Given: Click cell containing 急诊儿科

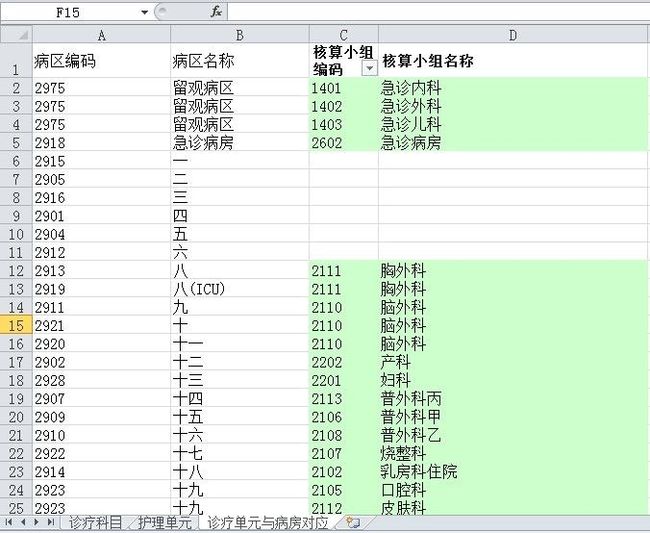Looking at the screenshot, I should (x=513, y=124).
